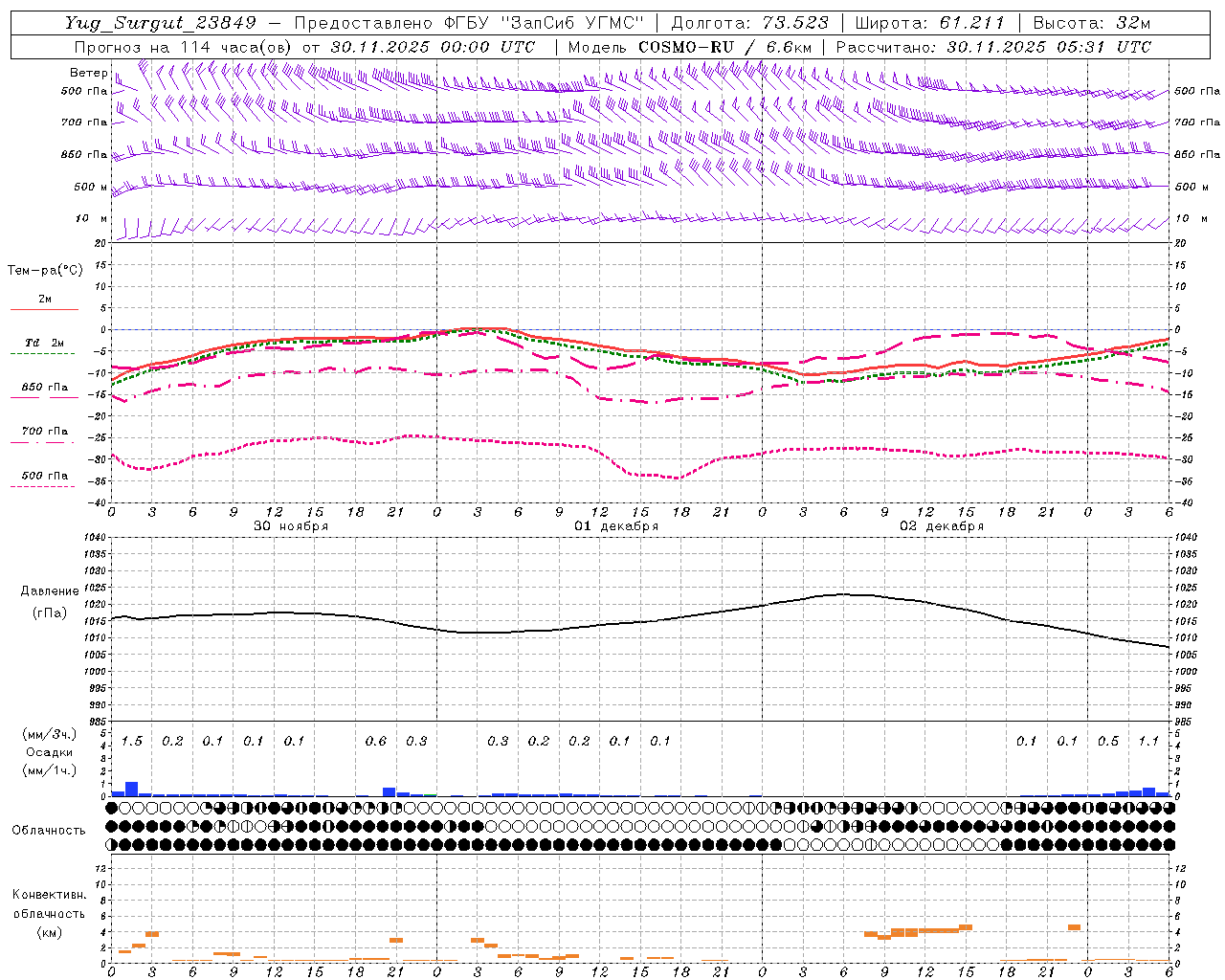Click the 1.5 precipitation amount value

[132, 742]
